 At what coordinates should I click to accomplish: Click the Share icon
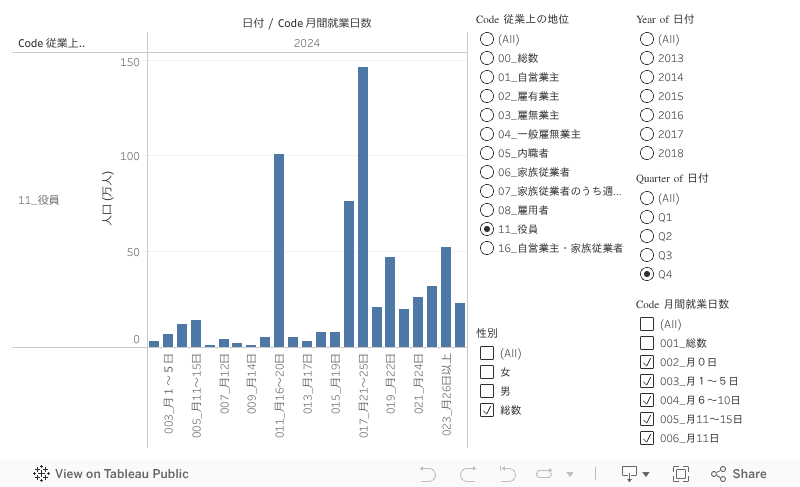pyautogui.click(x=718, y=474)
